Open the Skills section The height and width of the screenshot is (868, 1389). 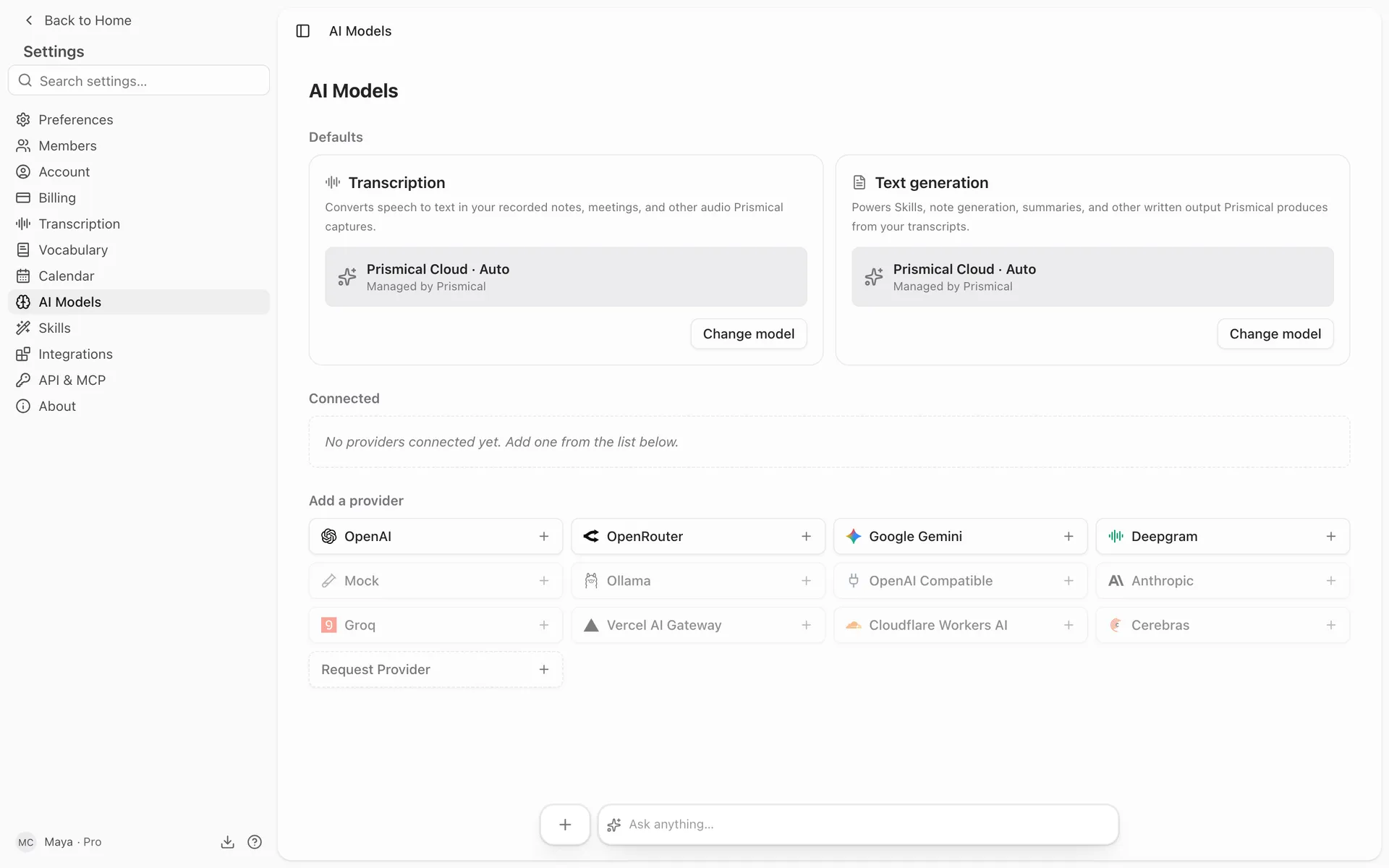tap(139, 328)
